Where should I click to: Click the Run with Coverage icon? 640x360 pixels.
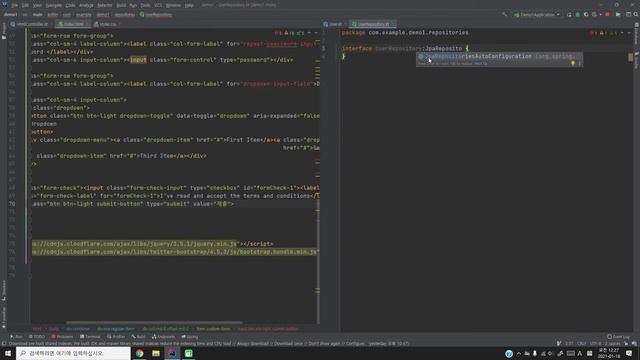click(586, 15)
